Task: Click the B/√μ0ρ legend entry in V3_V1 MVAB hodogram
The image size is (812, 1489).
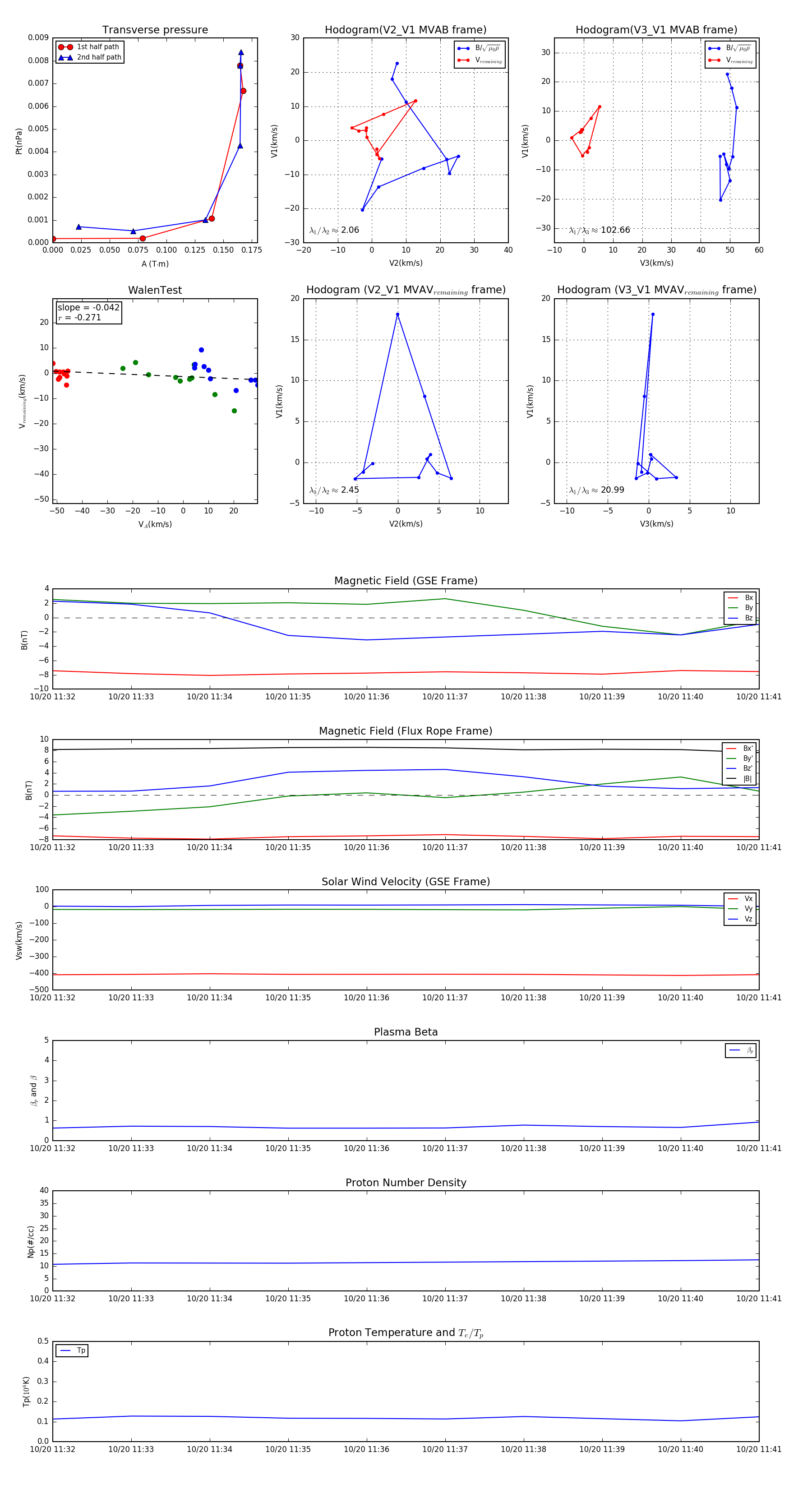Action: pyautogui.click(x=730, y=48)
